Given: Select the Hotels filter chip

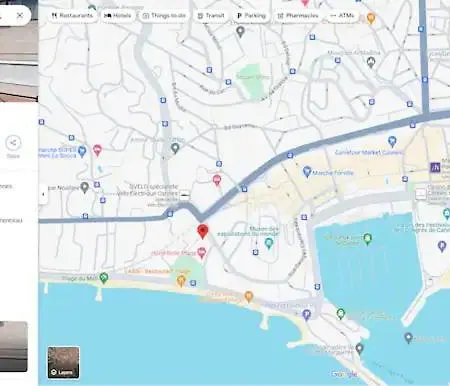Looking at the screenshot, I should 118,16.
